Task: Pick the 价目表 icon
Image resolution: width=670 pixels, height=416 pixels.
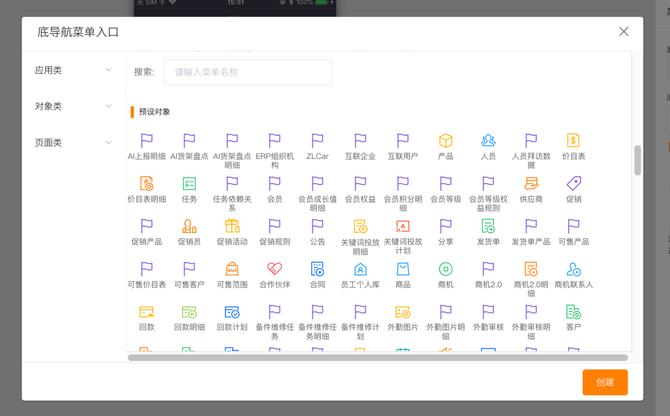Action: [573, 141]
